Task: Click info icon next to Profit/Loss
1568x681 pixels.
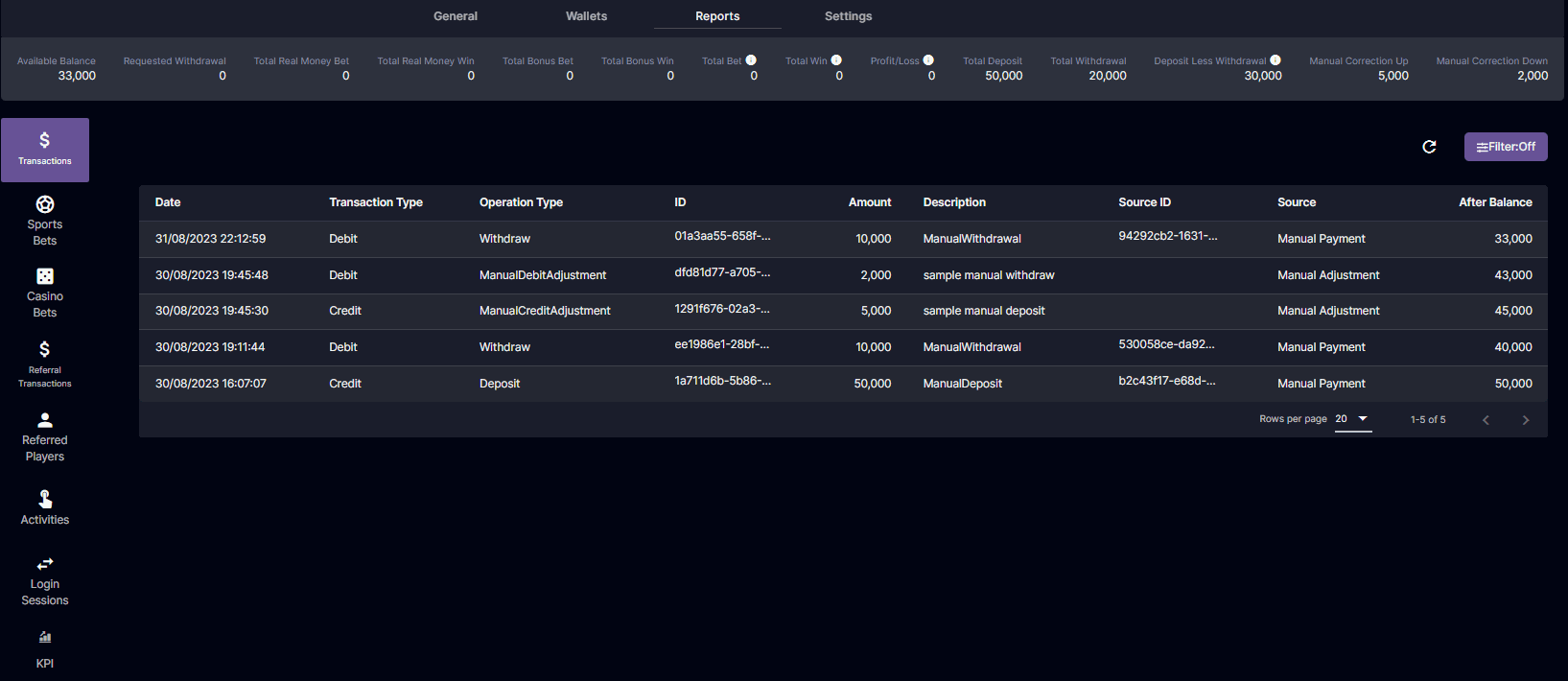Action: pyautogui.click(x=928, y=59)
